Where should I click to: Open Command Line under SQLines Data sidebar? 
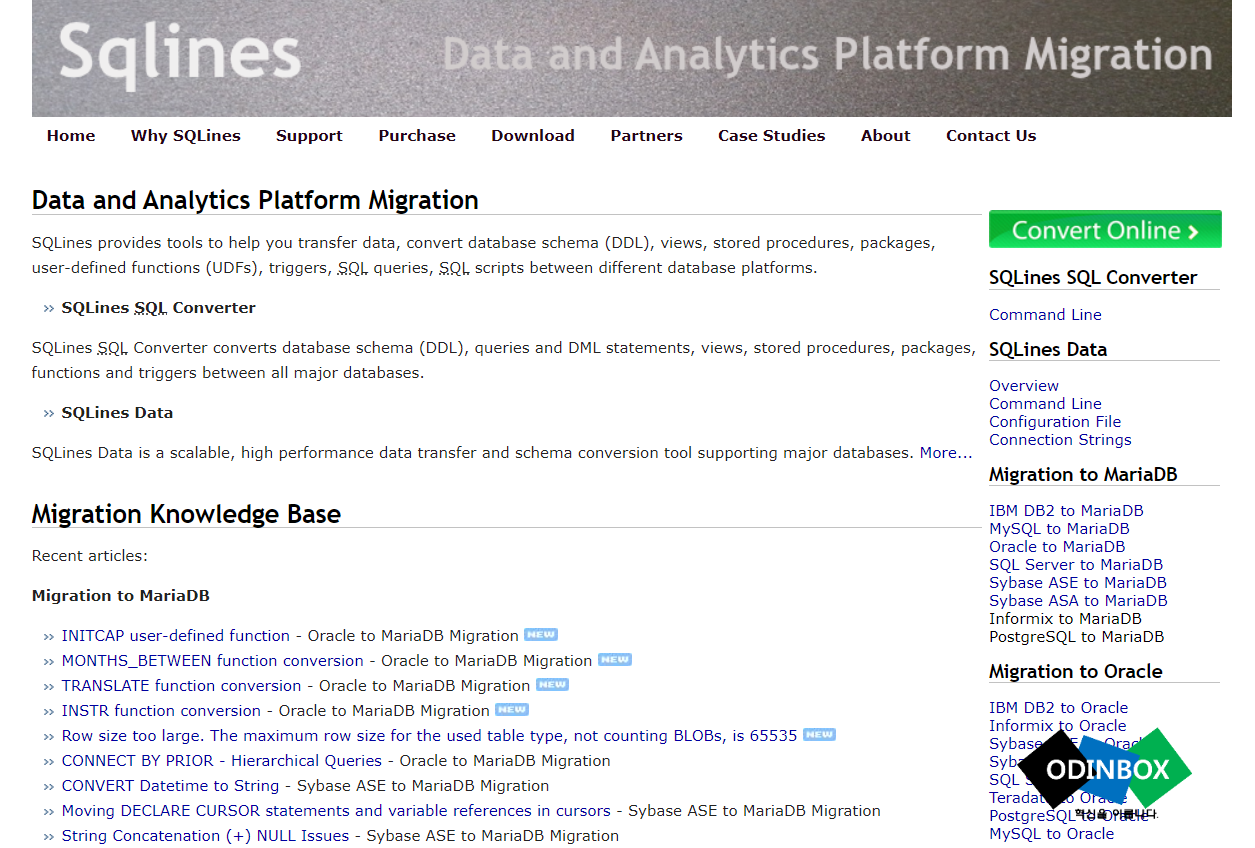click(1045, 404)
